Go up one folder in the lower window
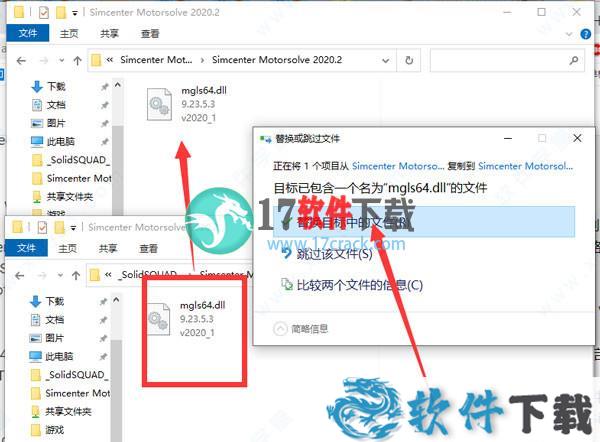Screen dimensions: 600x442 pyautogui.click(x=76, y=276)
